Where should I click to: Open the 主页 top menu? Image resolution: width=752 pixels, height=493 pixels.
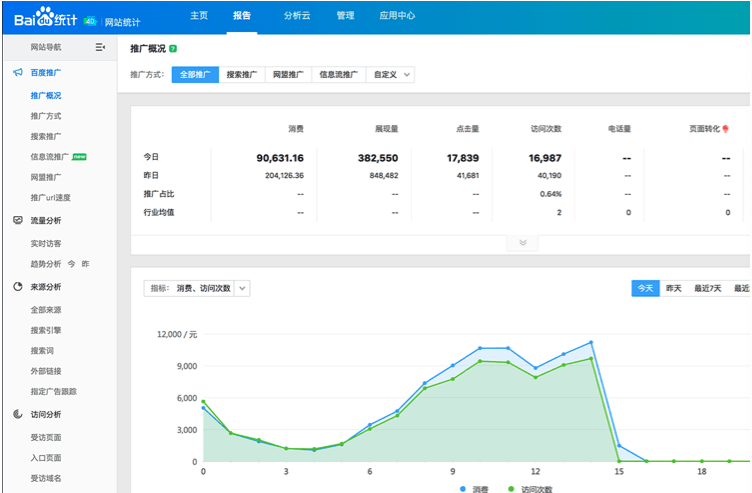[x=199, y=15]
